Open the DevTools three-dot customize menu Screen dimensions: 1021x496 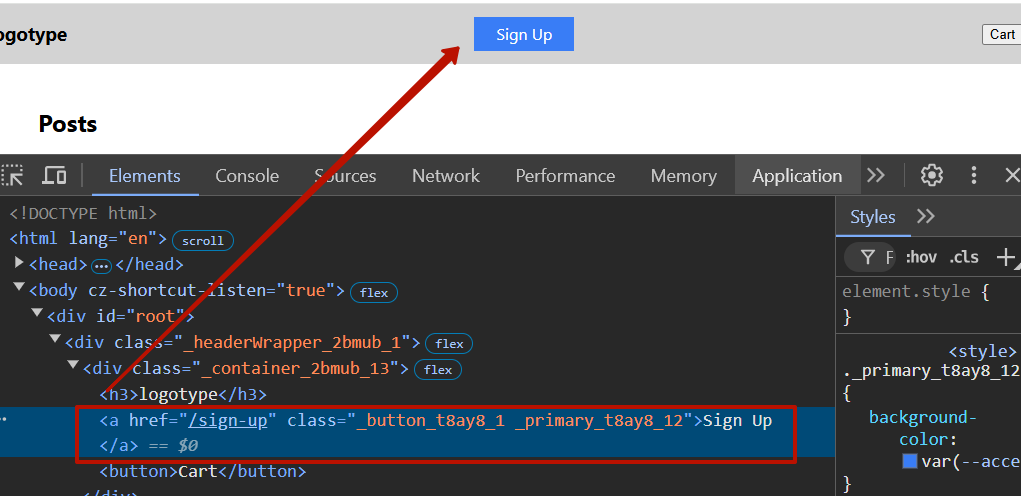point(974,176)
